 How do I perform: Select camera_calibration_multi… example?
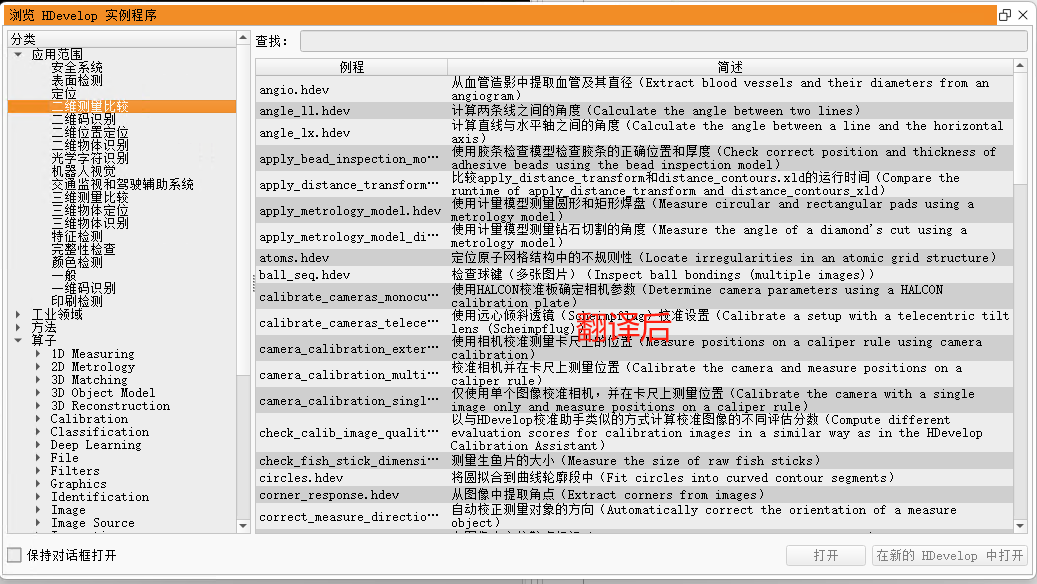click(x=349, y=374)
